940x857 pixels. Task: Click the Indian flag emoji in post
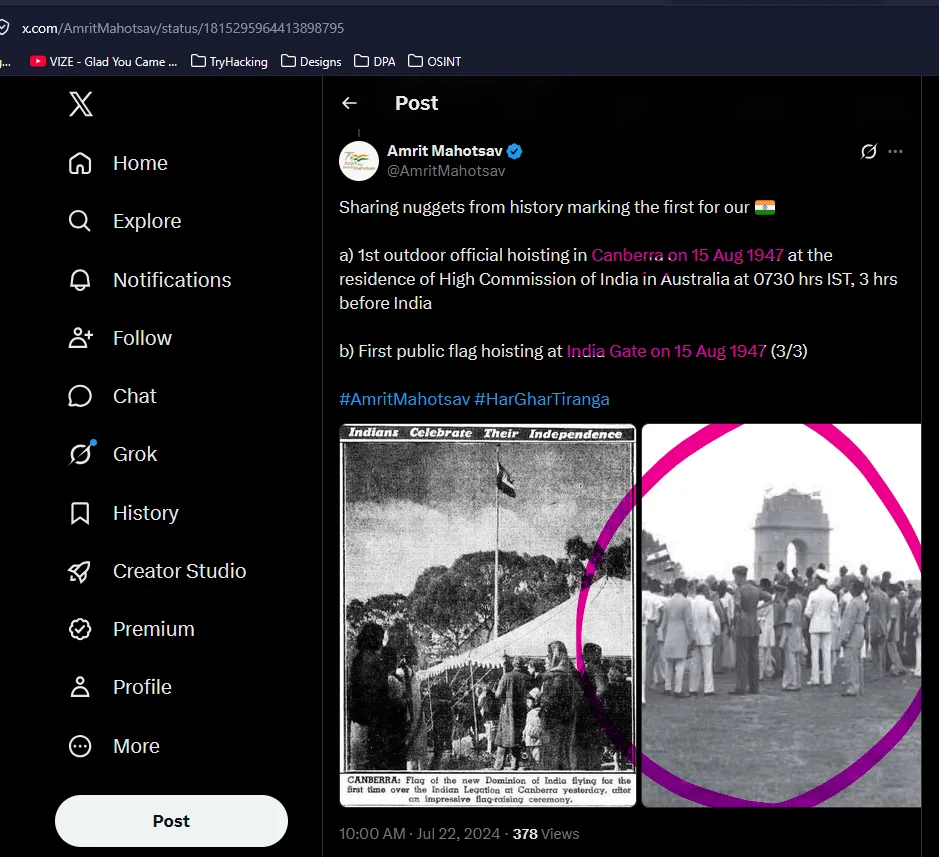point(765,207)
